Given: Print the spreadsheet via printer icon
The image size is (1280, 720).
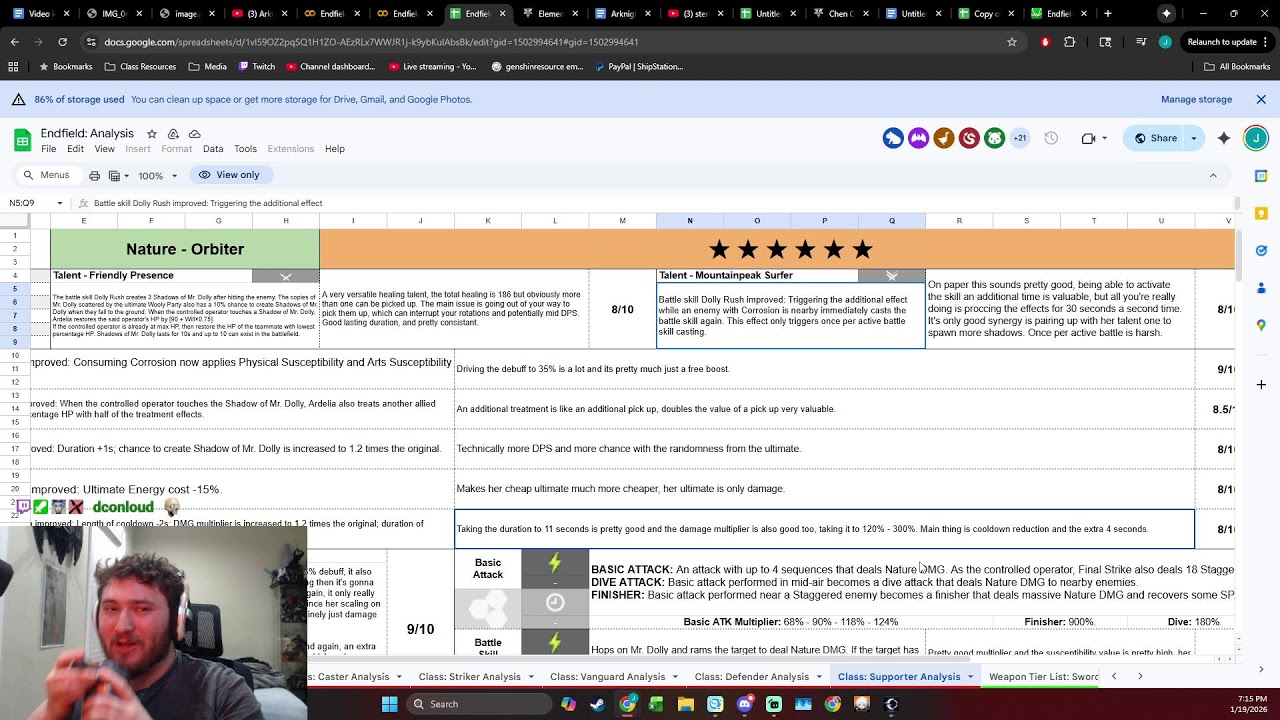Looking at the screenshot, I should (94, 175).
